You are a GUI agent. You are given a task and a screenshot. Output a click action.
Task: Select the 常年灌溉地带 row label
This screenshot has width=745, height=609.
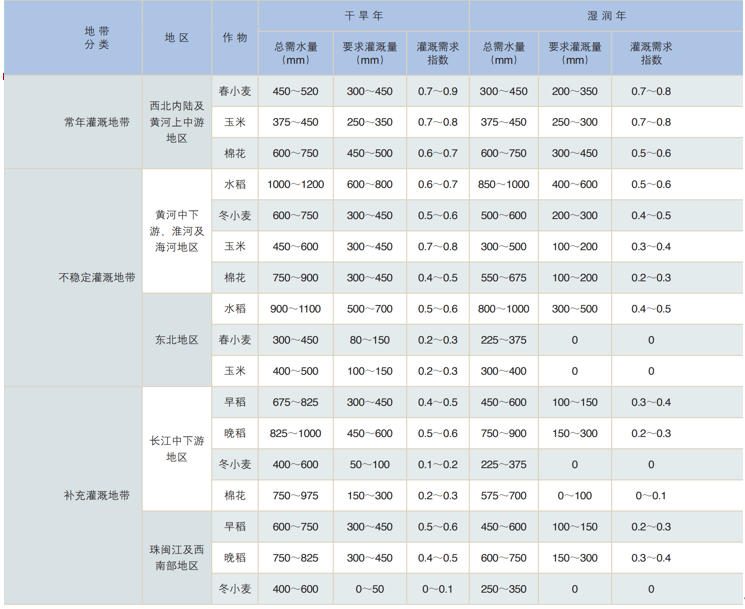tap(97, 122)
